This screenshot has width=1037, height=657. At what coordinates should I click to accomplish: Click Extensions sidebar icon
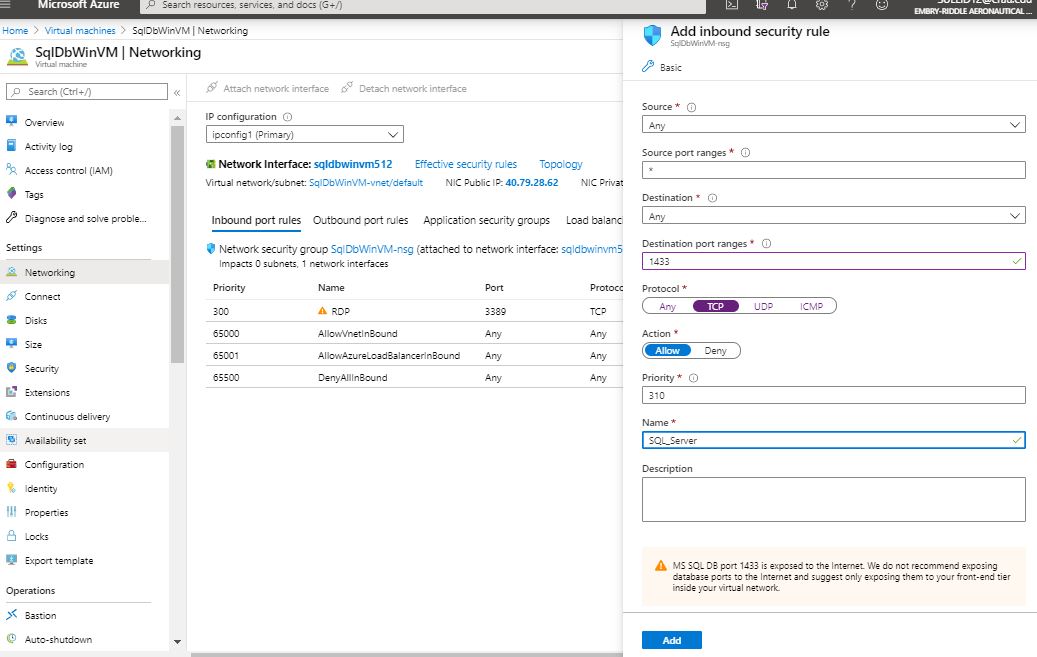click(11, 392)
